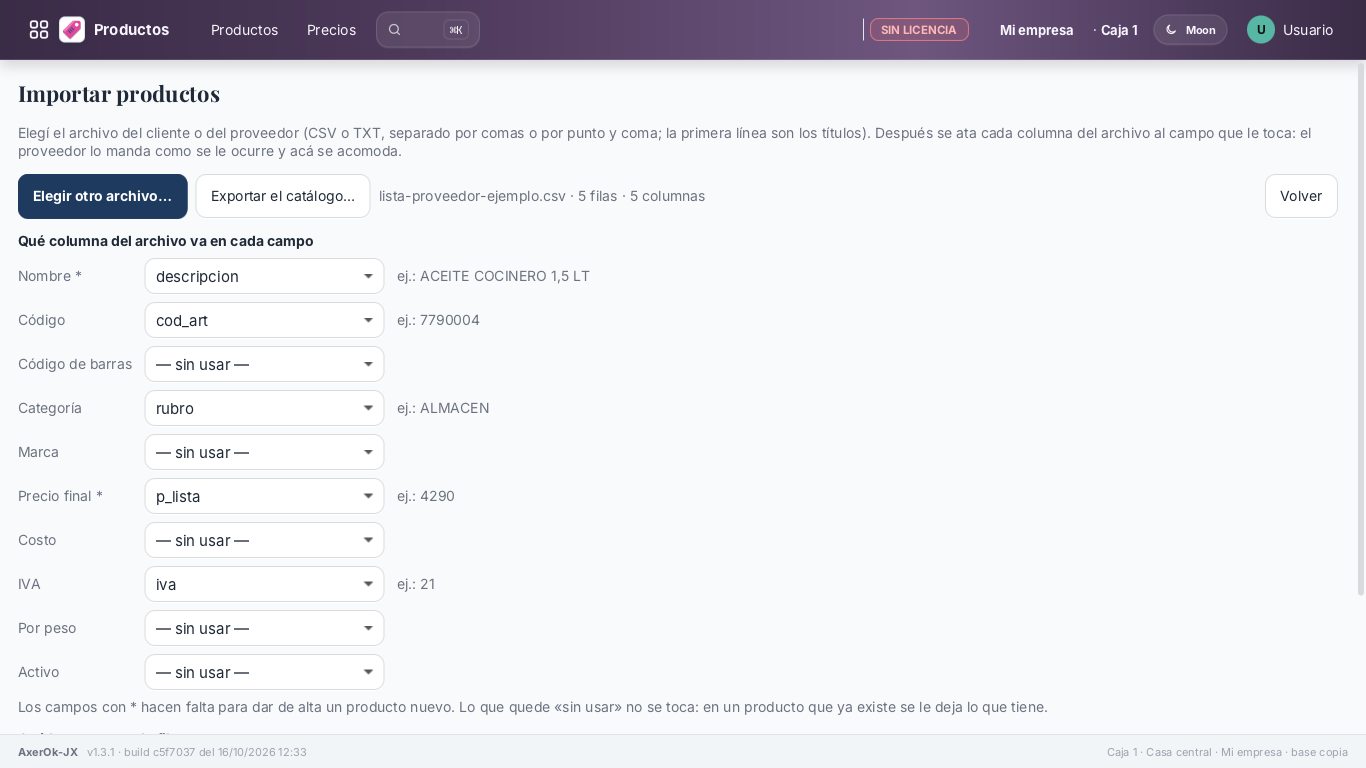Click the Mi empresa label

tap(1037, 30)
